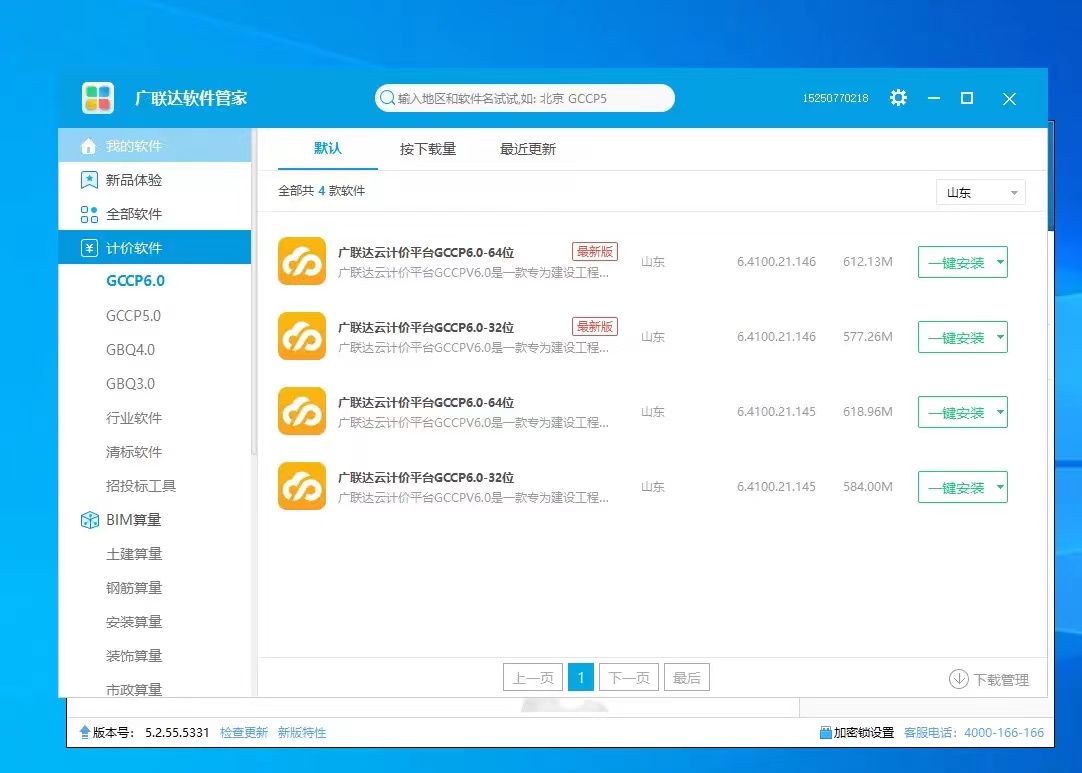Screen dimensions: 1082x773
Task: Click the cube icon beside BIM算量
Action: 90,520
